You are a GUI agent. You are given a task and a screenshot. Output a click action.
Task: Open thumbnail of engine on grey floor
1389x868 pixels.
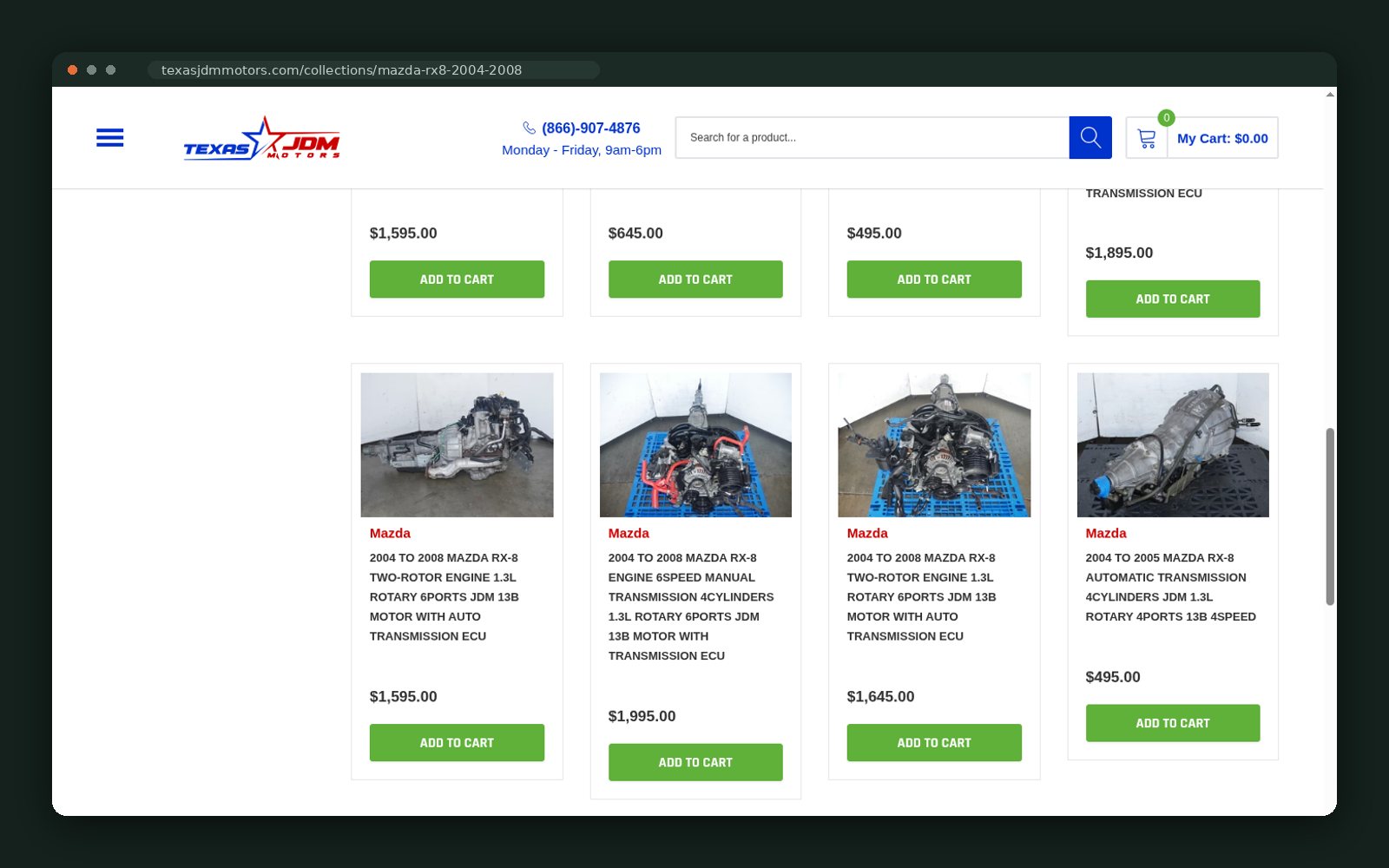(x=457, y=444)
